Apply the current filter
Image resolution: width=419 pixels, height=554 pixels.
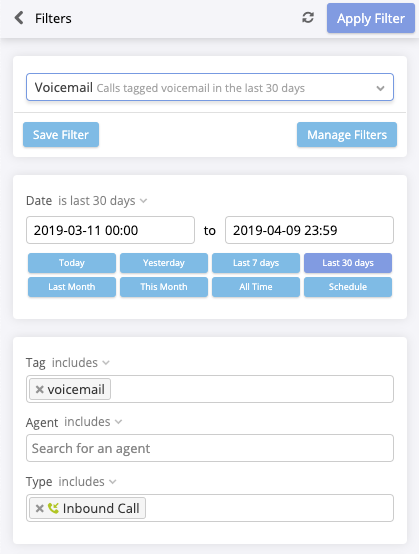371,18
